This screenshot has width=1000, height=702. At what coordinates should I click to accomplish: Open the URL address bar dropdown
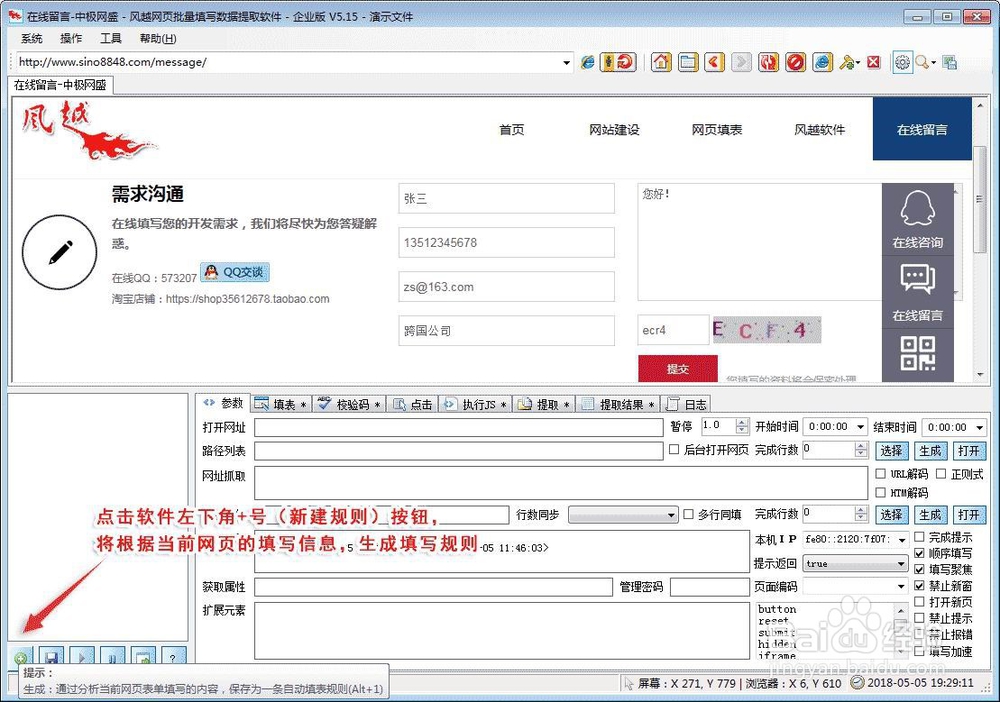pos(566,62)
